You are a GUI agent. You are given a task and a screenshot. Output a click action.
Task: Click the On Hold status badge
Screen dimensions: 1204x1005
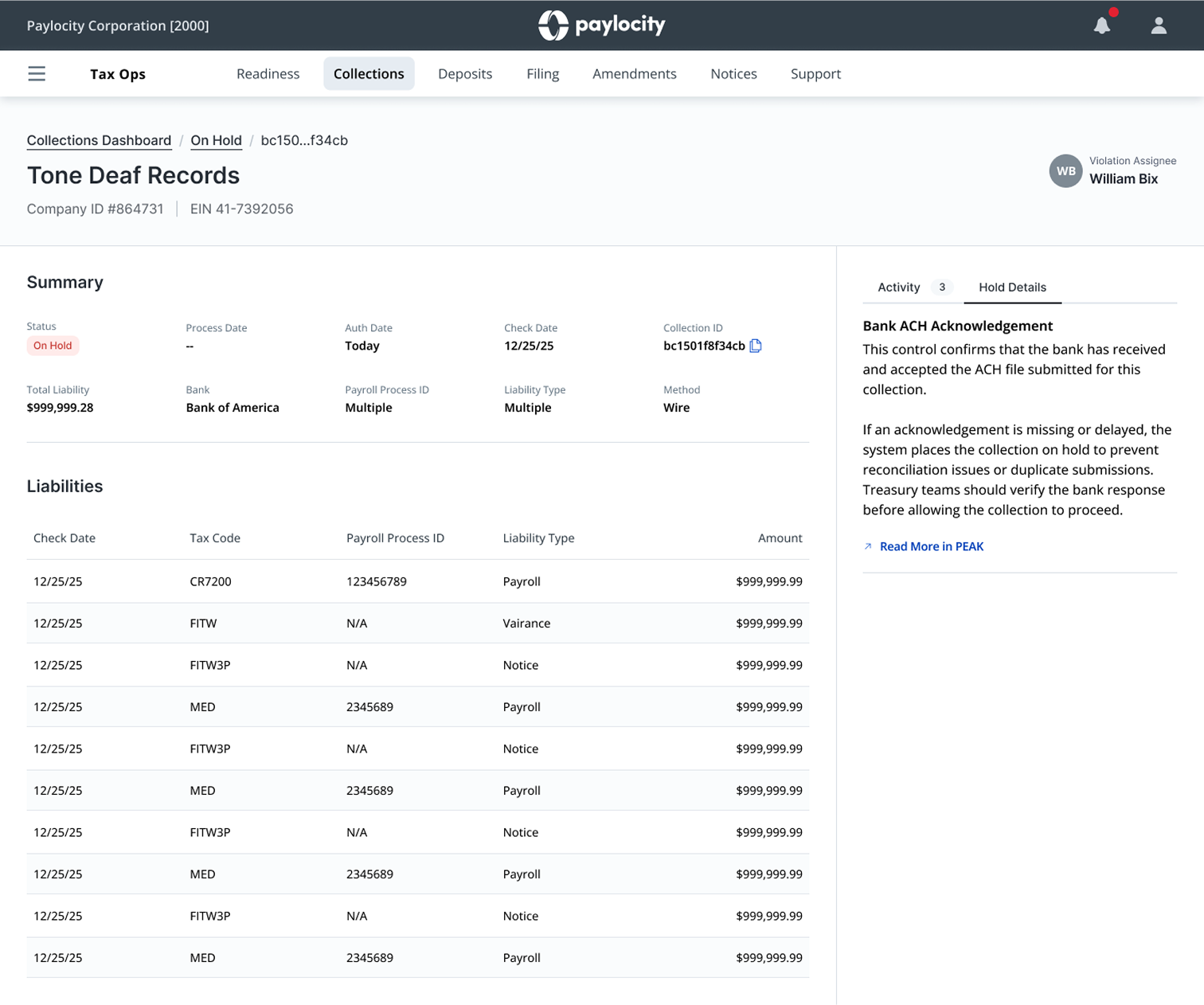(x=53, y=346)
